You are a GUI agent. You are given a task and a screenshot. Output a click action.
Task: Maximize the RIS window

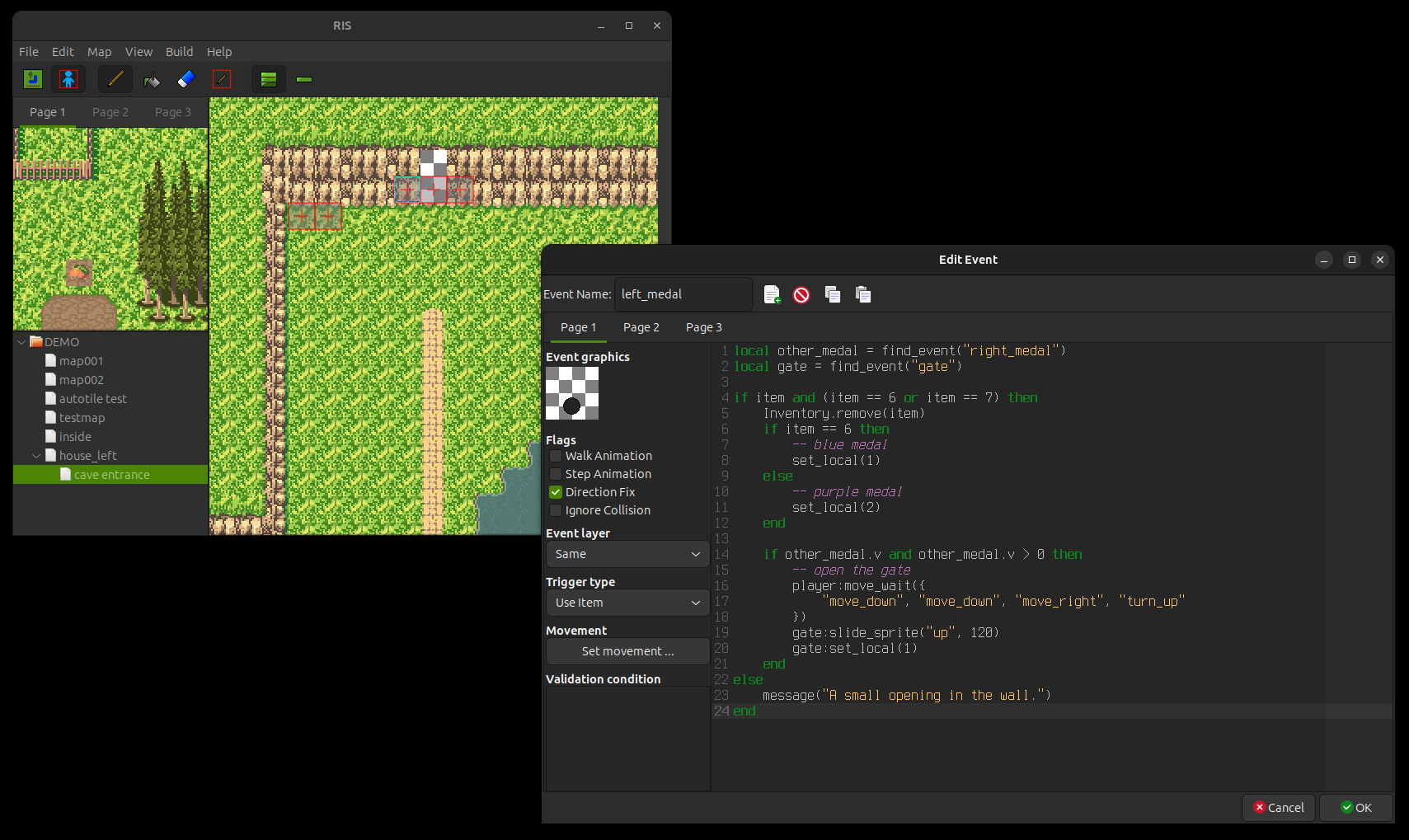629,26
